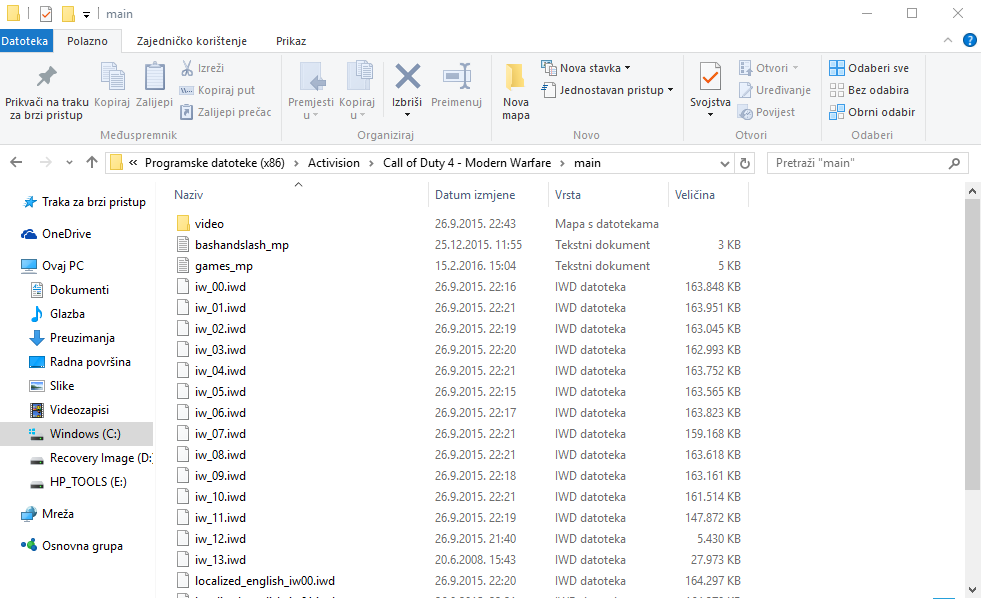This screenshot has width=981, height=599.
Task: Select OneDrive in navigation pane
Action: [56, 233]
